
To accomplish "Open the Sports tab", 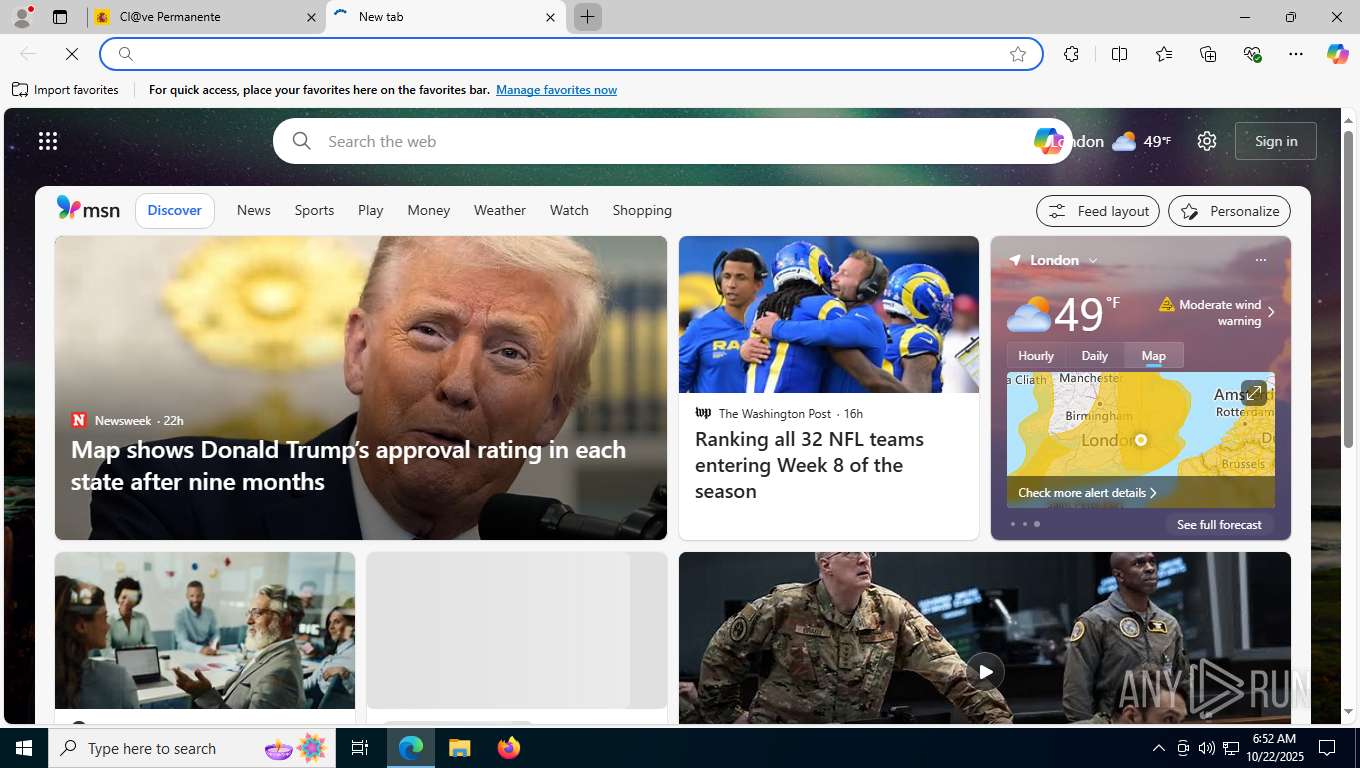I will pos(314,210).
